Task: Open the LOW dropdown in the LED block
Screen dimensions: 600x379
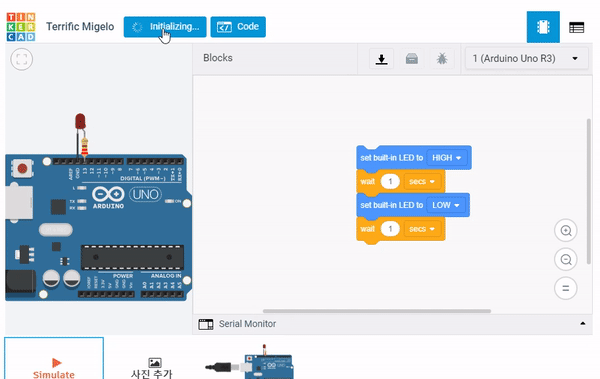Action: click(445, 205)
